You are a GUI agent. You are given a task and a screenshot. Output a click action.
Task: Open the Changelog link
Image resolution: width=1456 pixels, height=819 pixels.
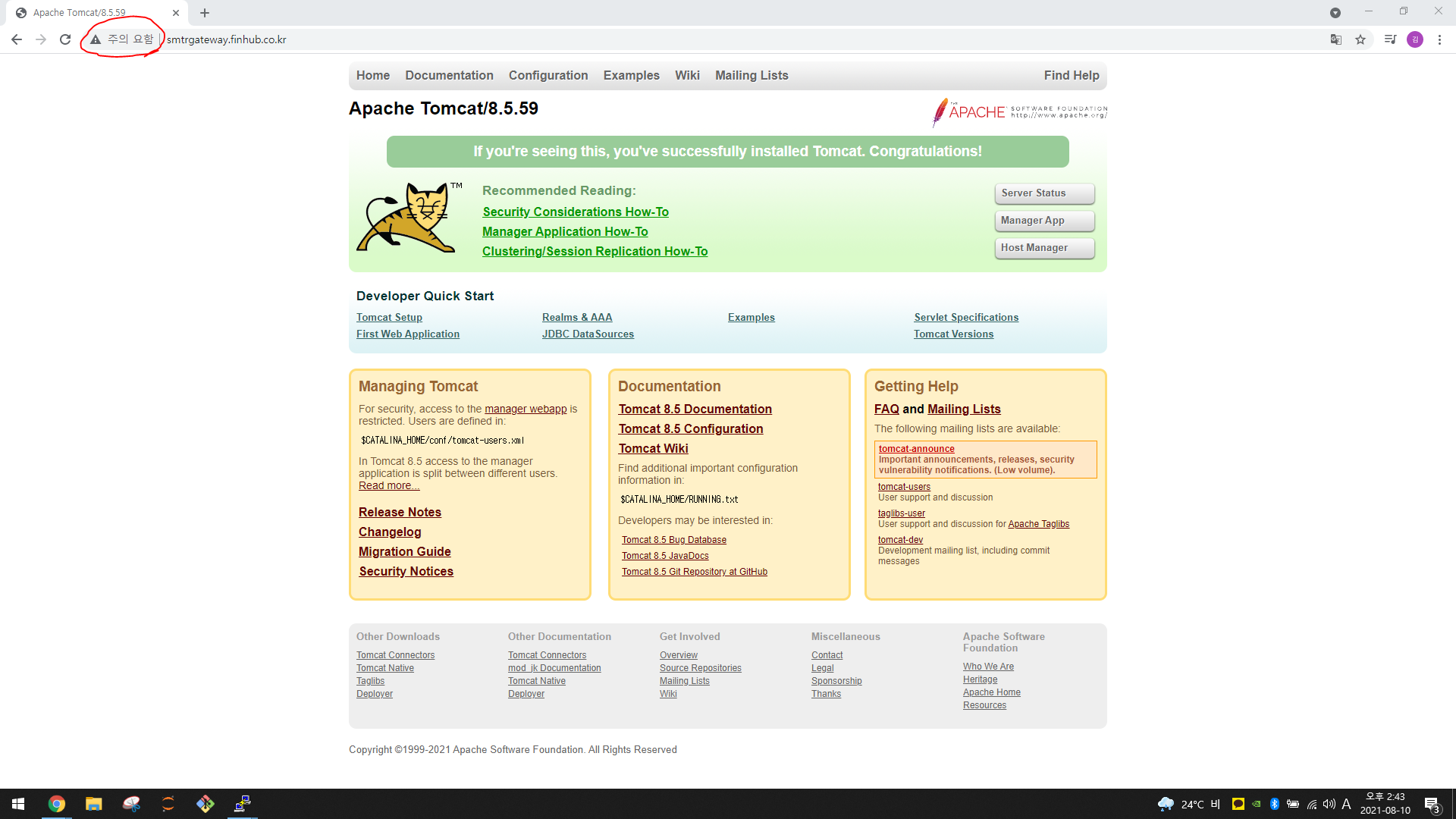(x=390, y=532)
